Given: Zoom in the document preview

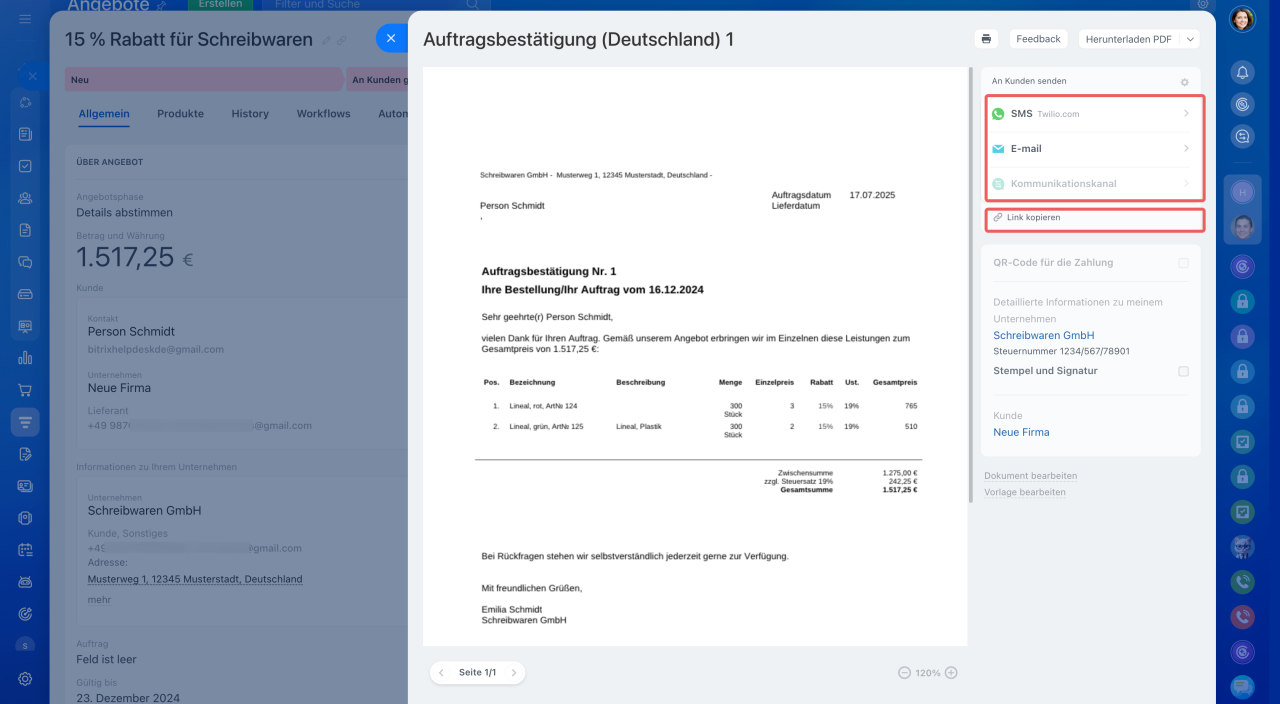Looking at the screenshot, I should (951, 673).
